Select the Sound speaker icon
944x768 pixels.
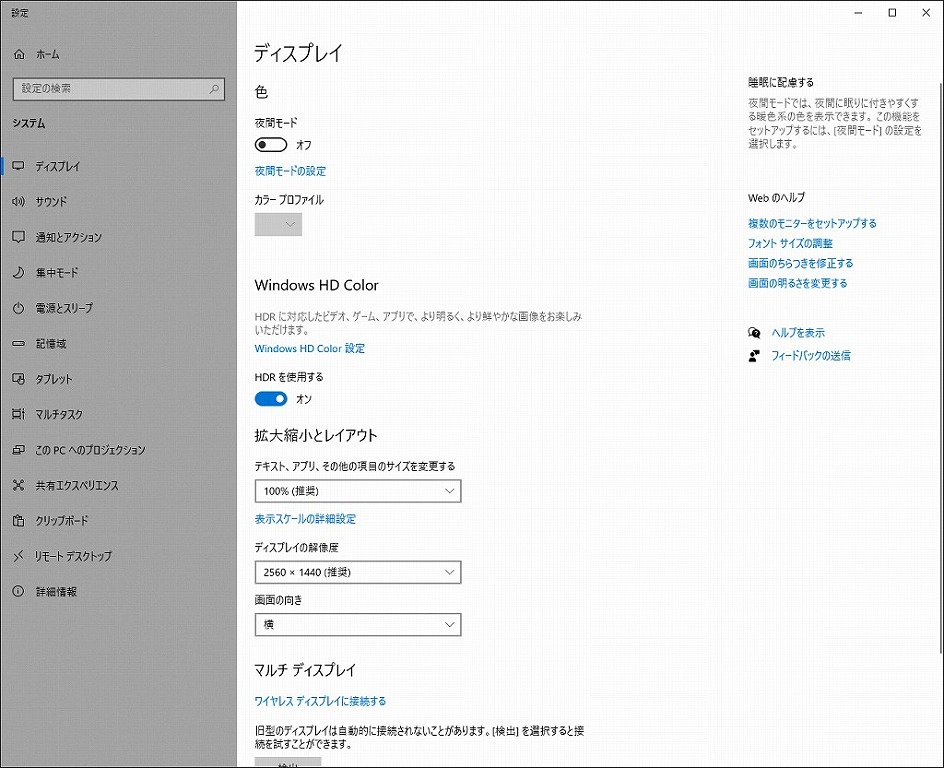pyautogui.click(x=19, y=202)
